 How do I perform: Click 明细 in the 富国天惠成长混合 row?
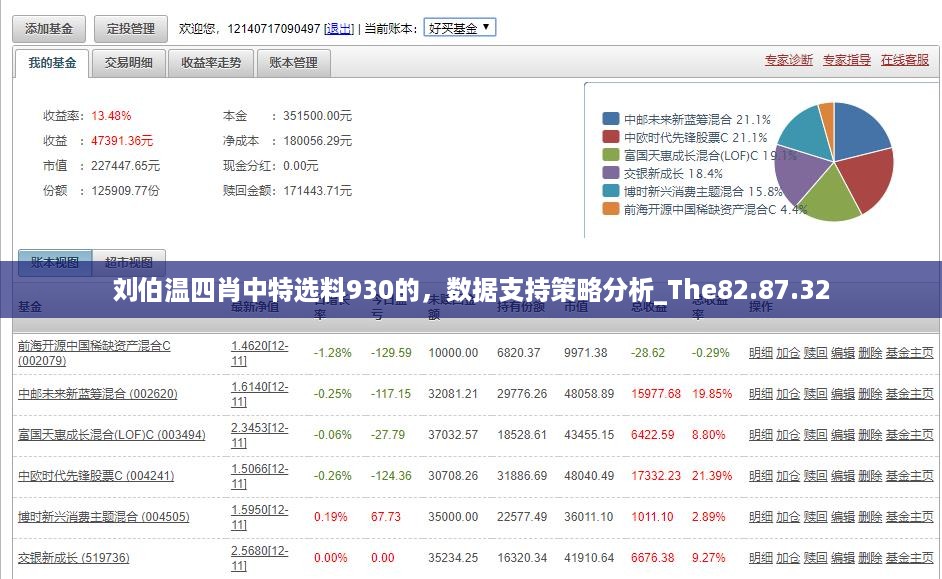pos(761,435)
